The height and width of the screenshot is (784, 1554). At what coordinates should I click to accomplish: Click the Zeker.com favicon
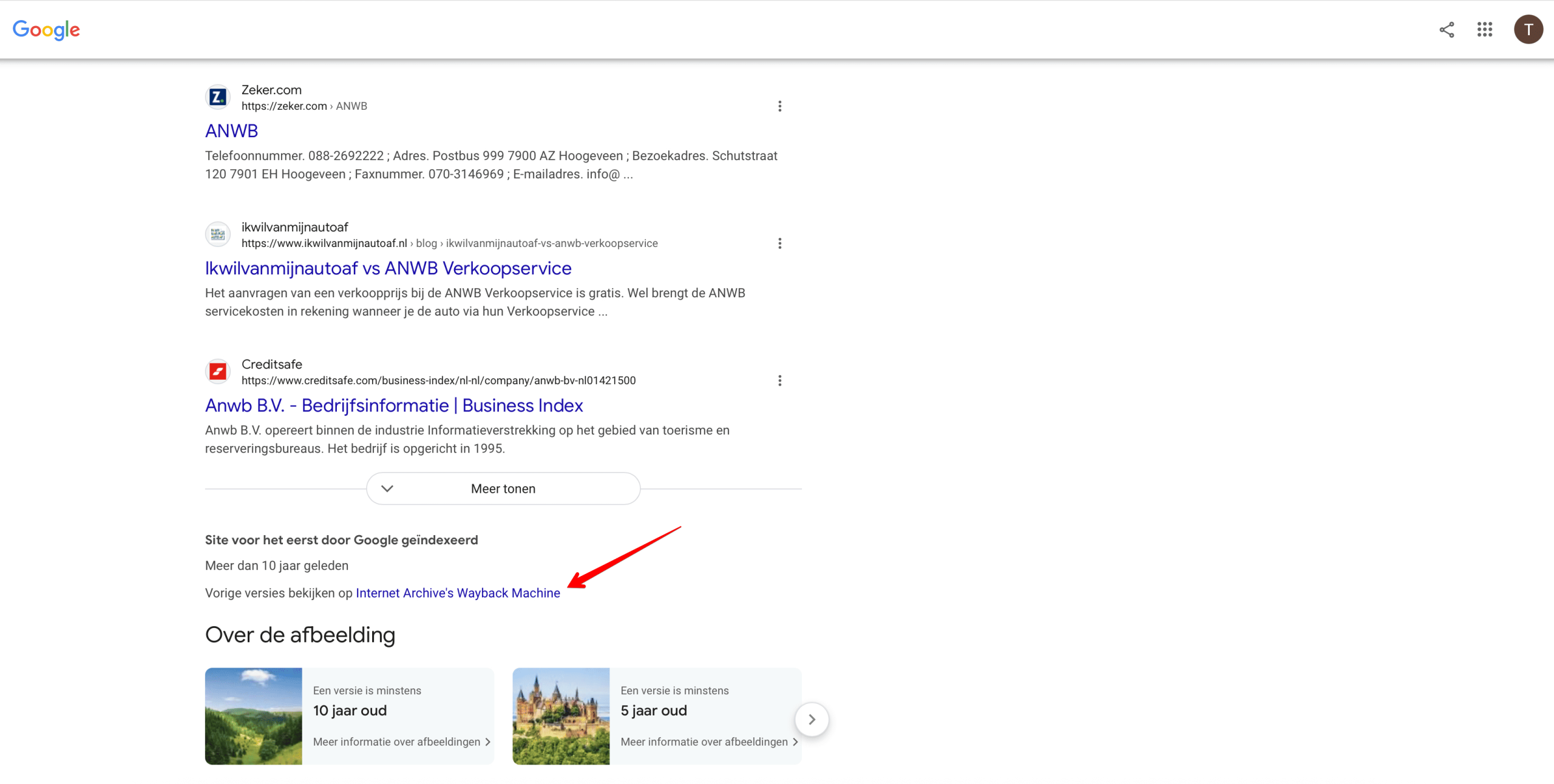(218, 97)
